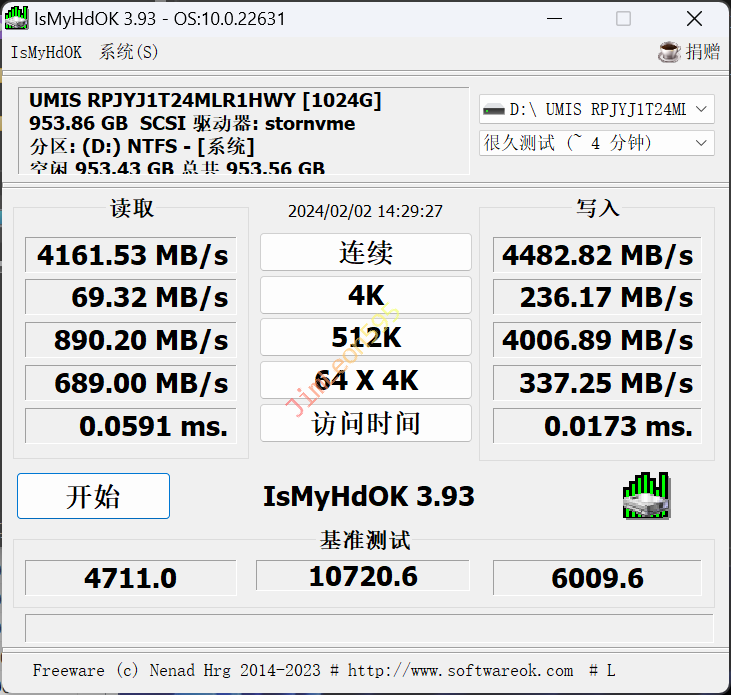Click the IsMyHdOK title bar app icon
Viewport: 731px width, 695px height.
17,18
